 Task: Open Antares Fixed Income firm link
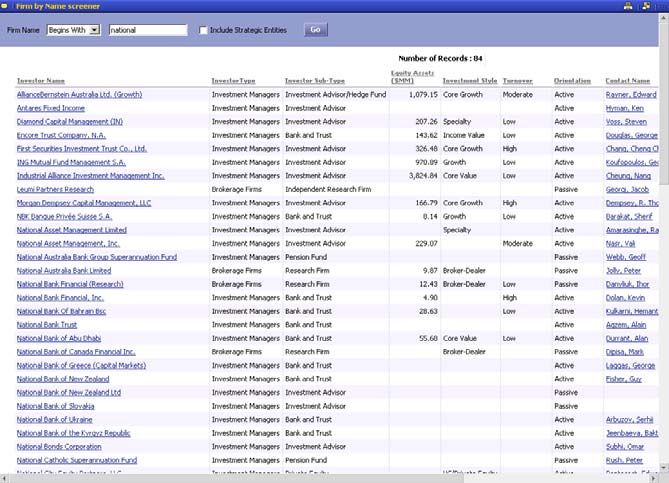[51, 108]
